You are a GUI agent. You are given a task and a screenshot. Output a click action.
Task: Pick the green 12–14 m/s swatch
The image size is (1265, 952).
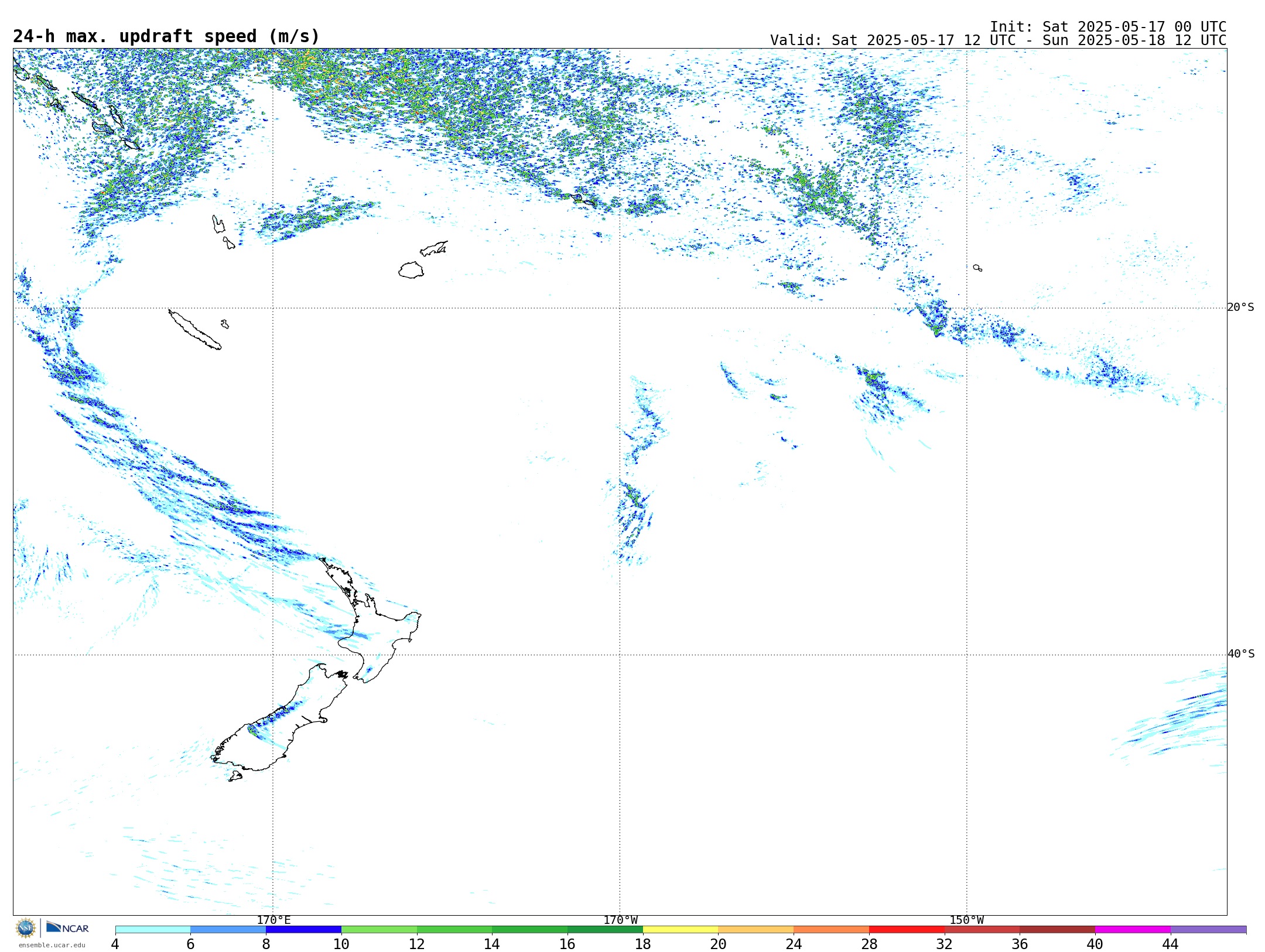[x=454, y=930]
